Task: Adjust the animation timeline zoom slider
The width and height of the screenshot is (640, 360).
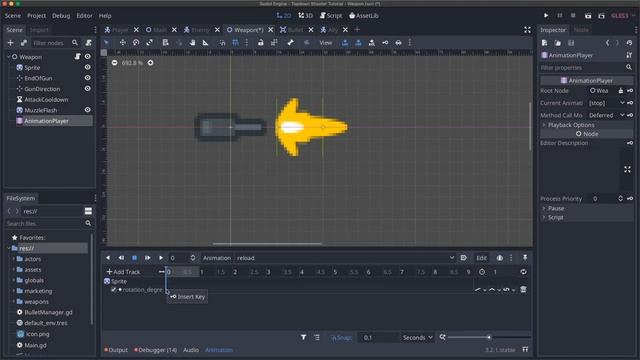Action: tap(489, 337)
